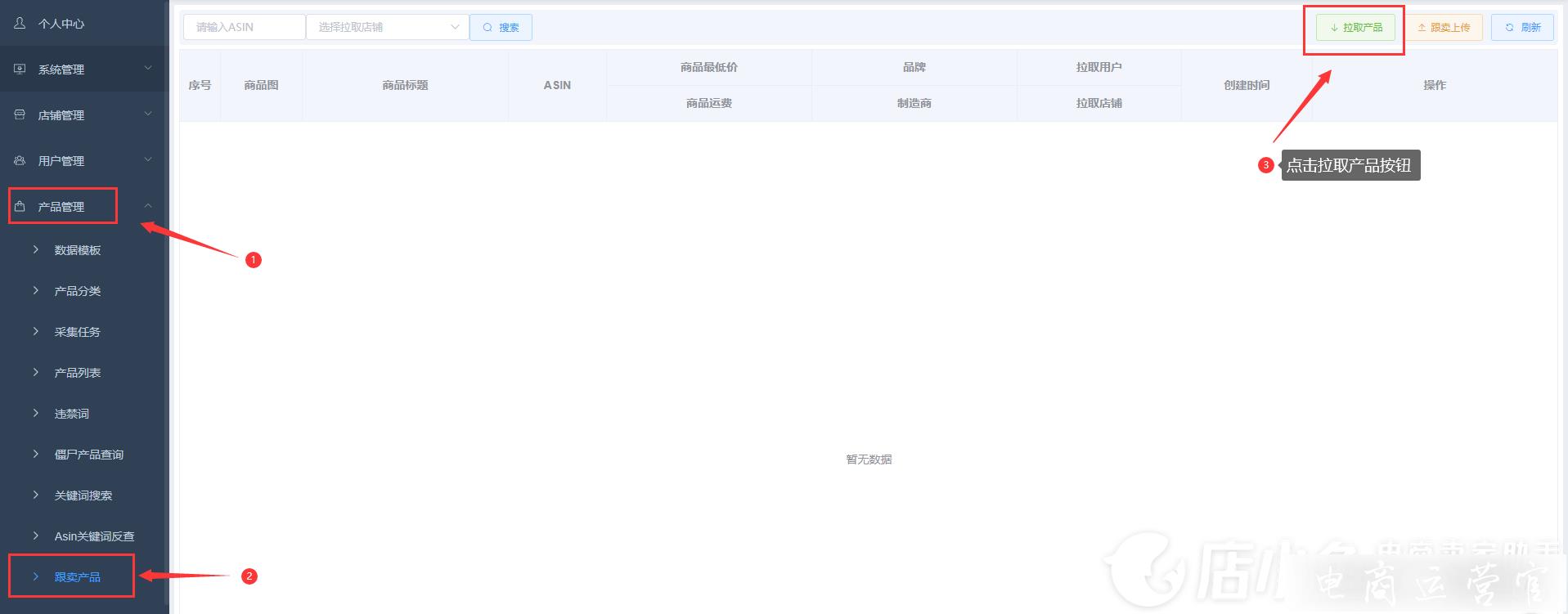Click the 制造商 column header
This screenshot has width=1568, height=614.
point(914,103)
